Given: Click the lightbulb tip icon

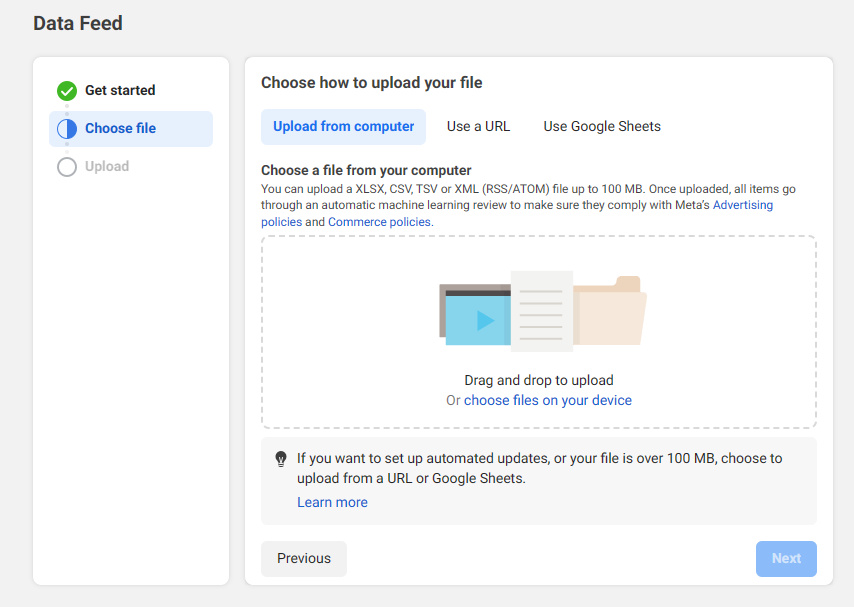Looking at the screenshot, I should coord(281,459).
